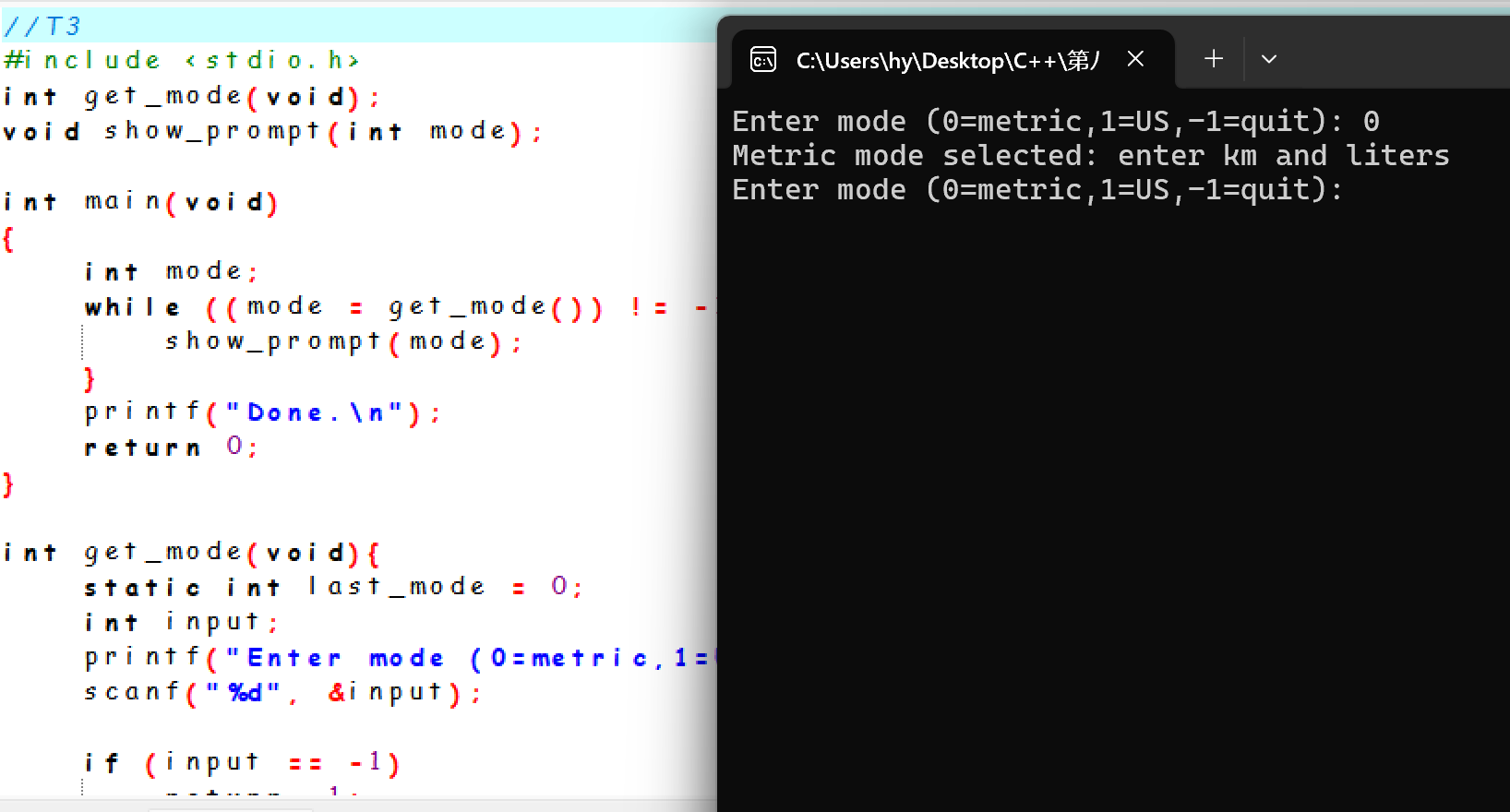Expand the terminal profile dropdown chevron

coord(1269,59)
